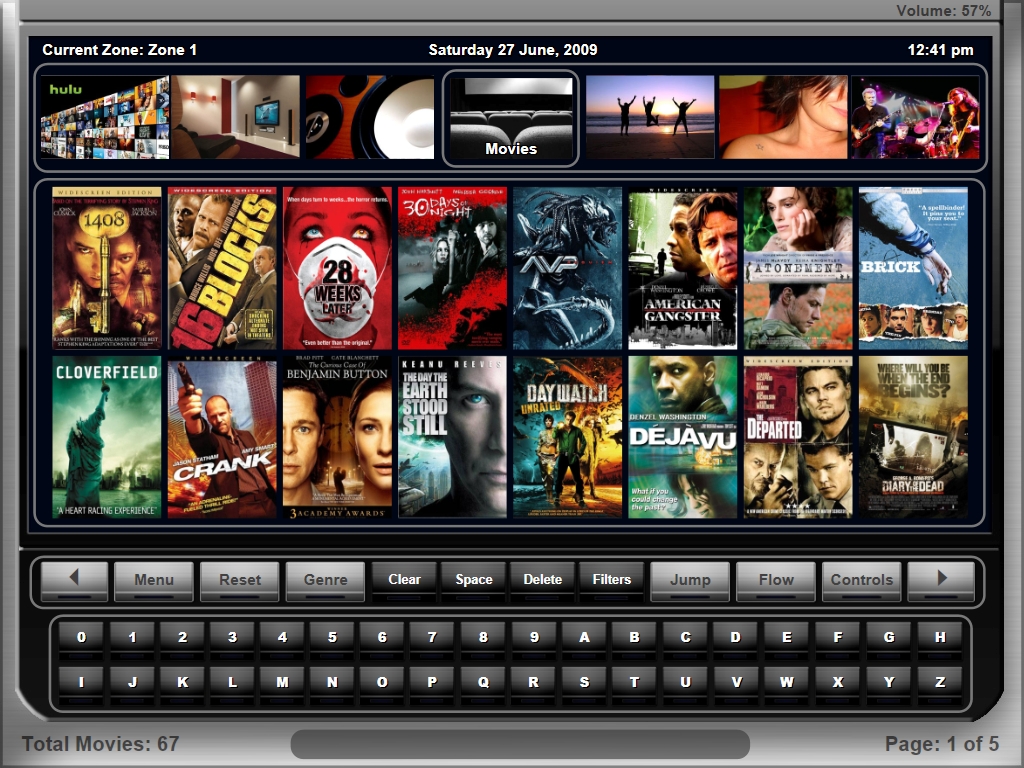Open the Genre filter button
Viewport: 1024px width, 768px height.
pyautogui.click(x=325, y=581)
